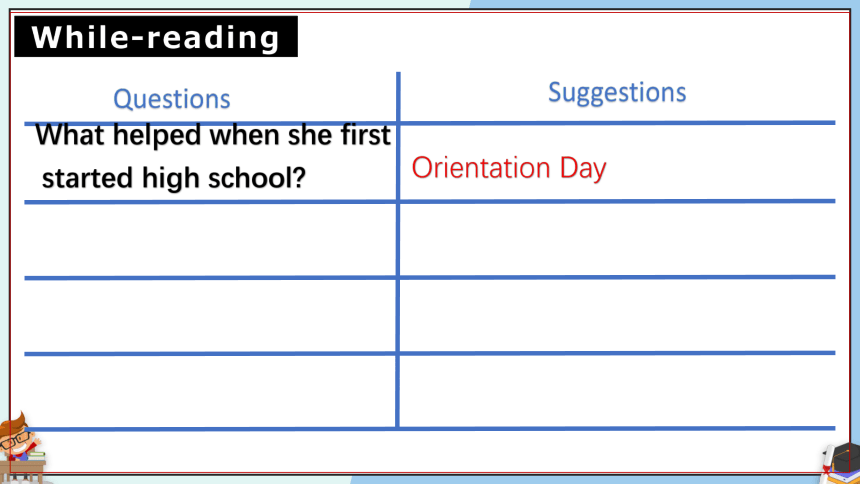Image resolution: width=860 pixels, height=484 pixels.
Task: Click the line beneath the Suggestions header
Action: click(618, 122)
